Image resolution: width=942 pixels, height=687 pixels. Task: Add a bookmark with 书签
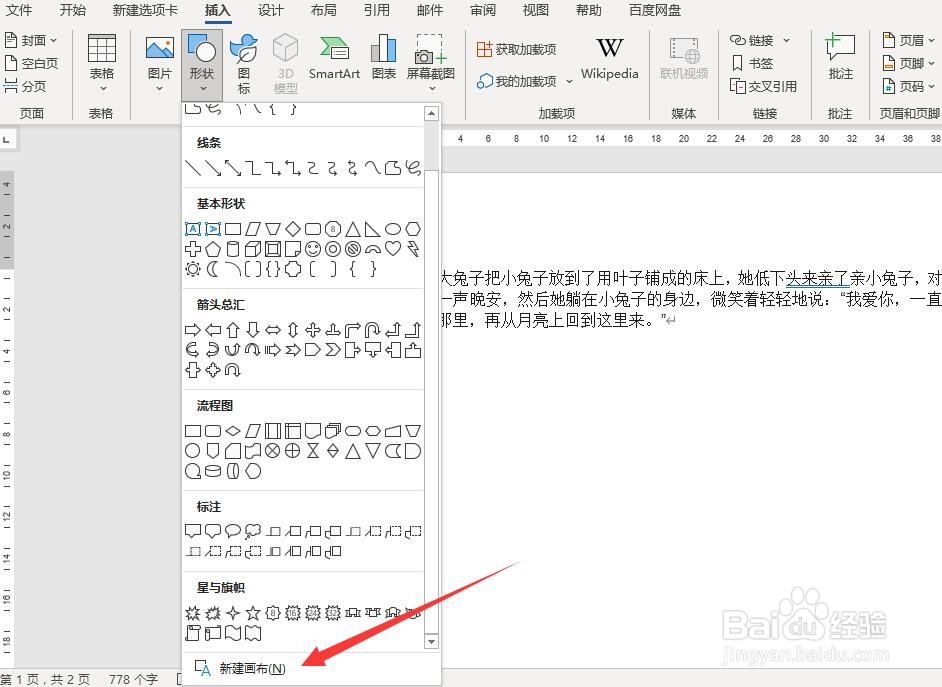(x=755, y=63)
